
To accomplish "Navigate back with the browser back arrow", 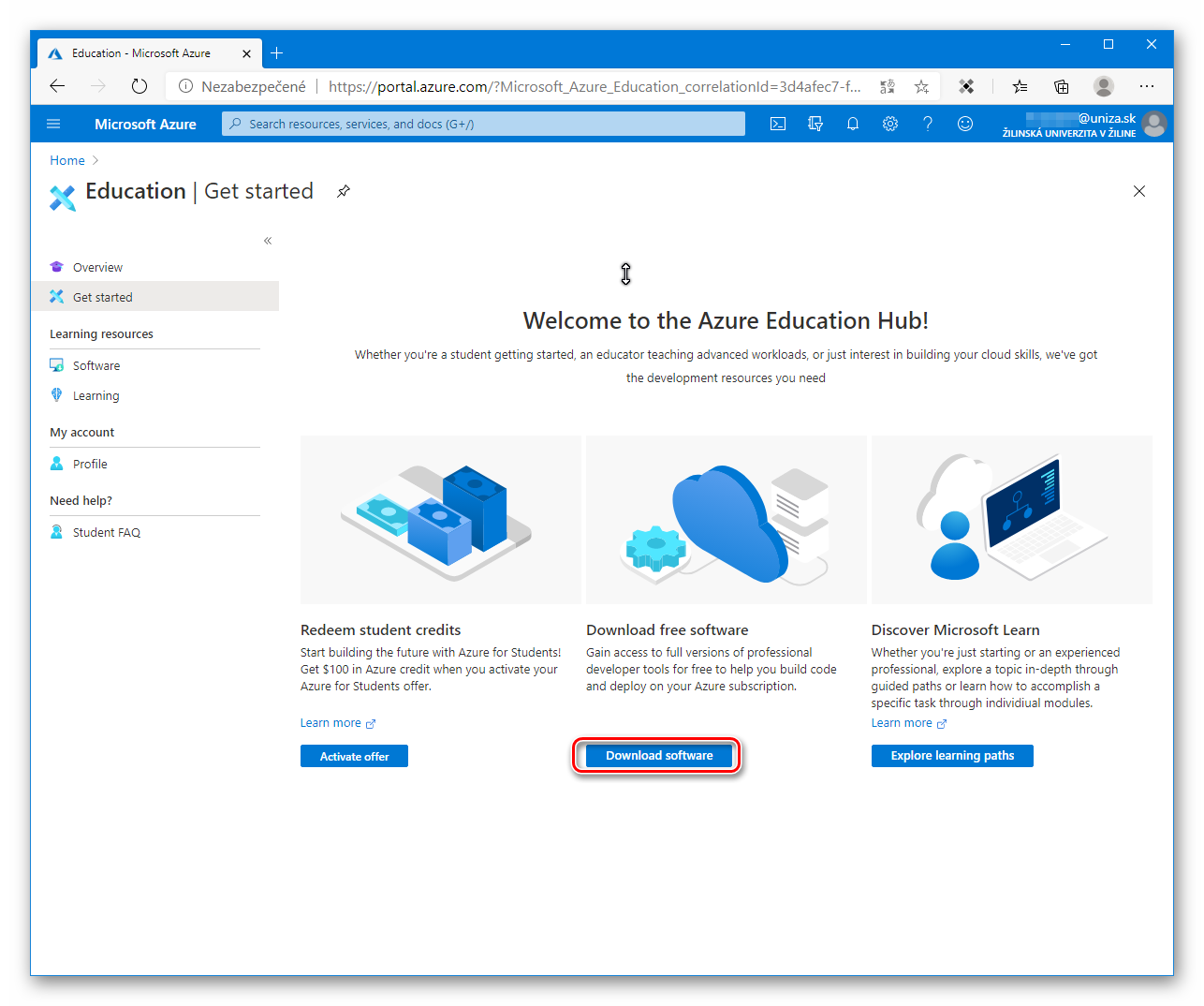I will point(56,85).
